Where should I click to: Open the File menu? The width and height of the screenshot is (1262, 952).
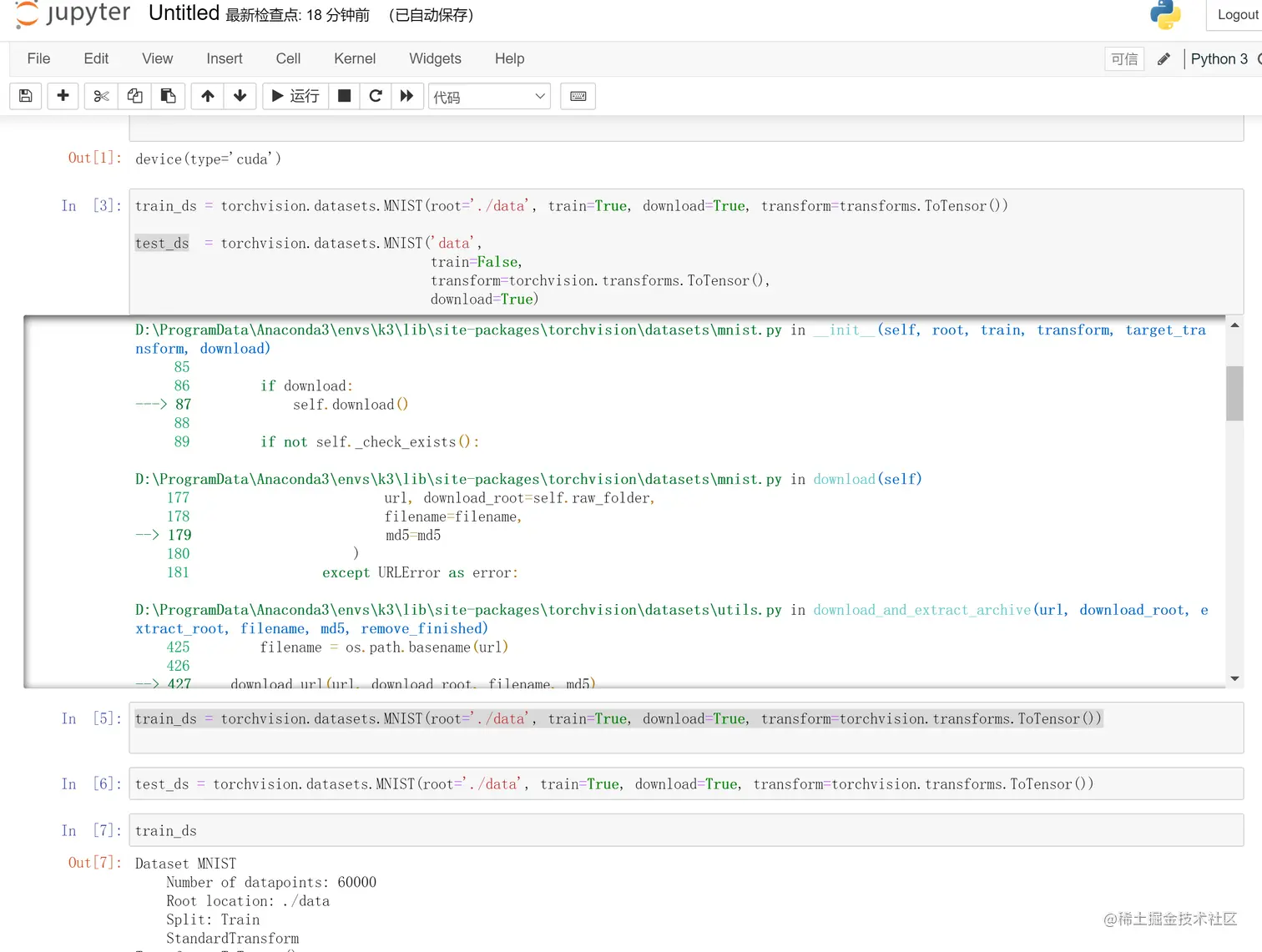[x=38, y=58]
